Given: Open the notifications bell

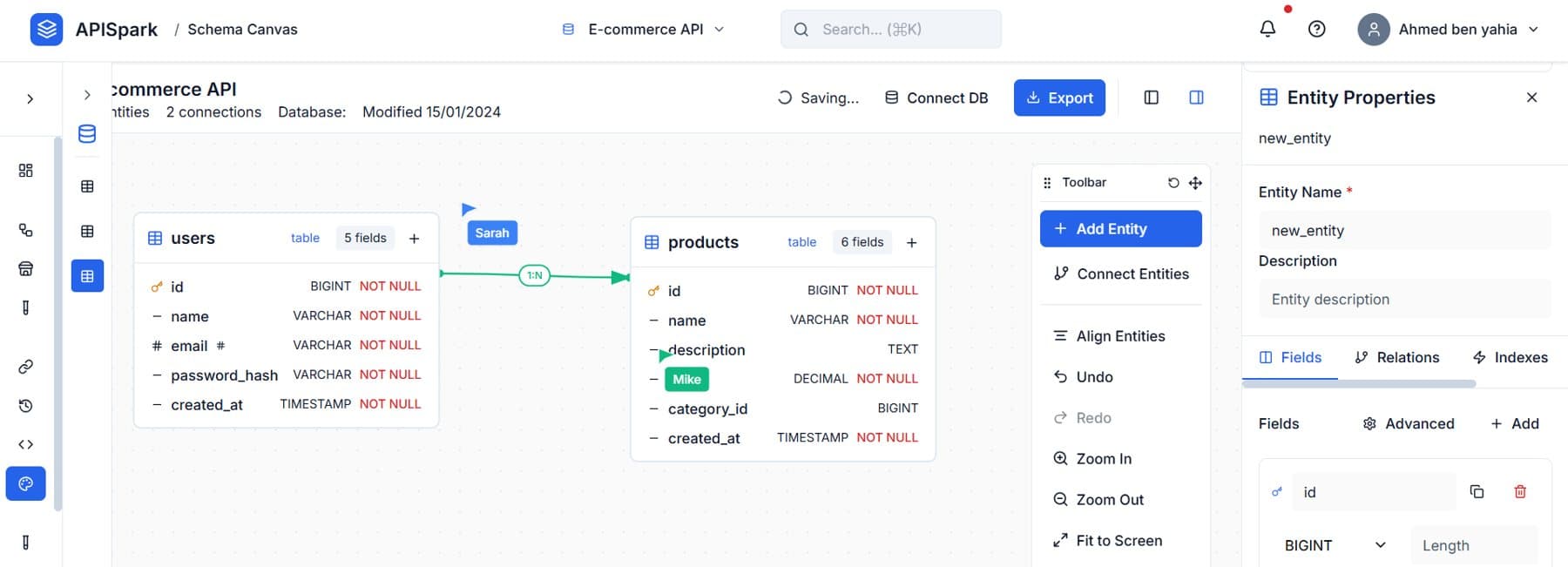Looking at the screenshot, I should click(1267, 29).
